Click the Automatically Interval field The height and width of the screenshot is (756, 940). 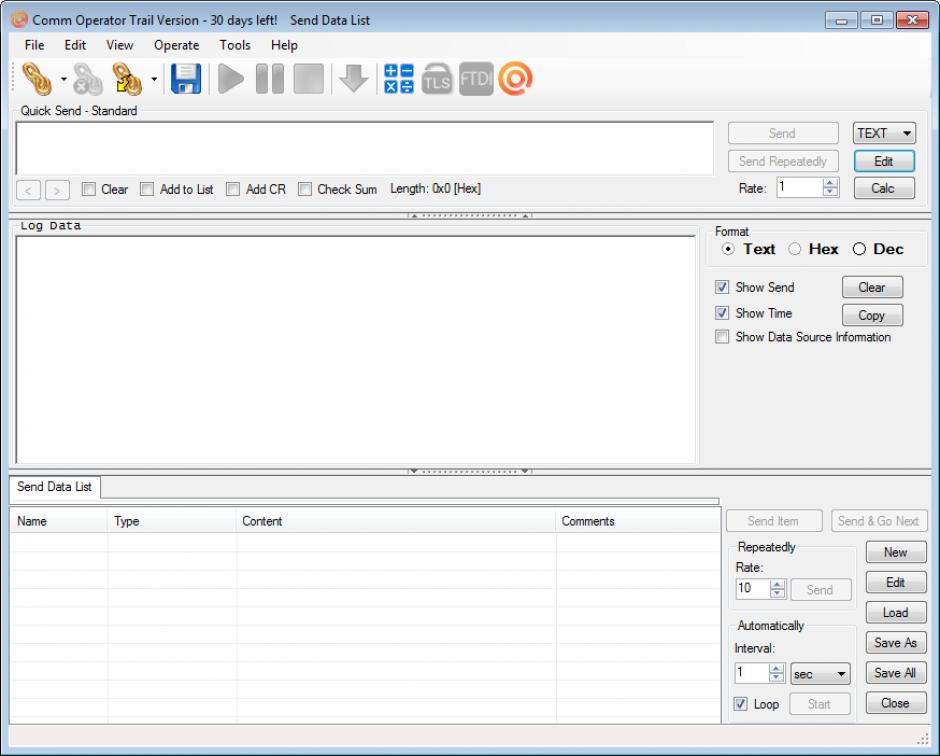(x=752, y=672)
